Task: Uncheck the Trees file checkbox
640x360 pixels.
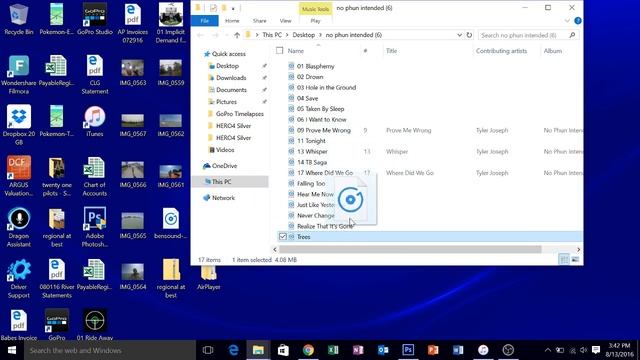Action: 282,236
